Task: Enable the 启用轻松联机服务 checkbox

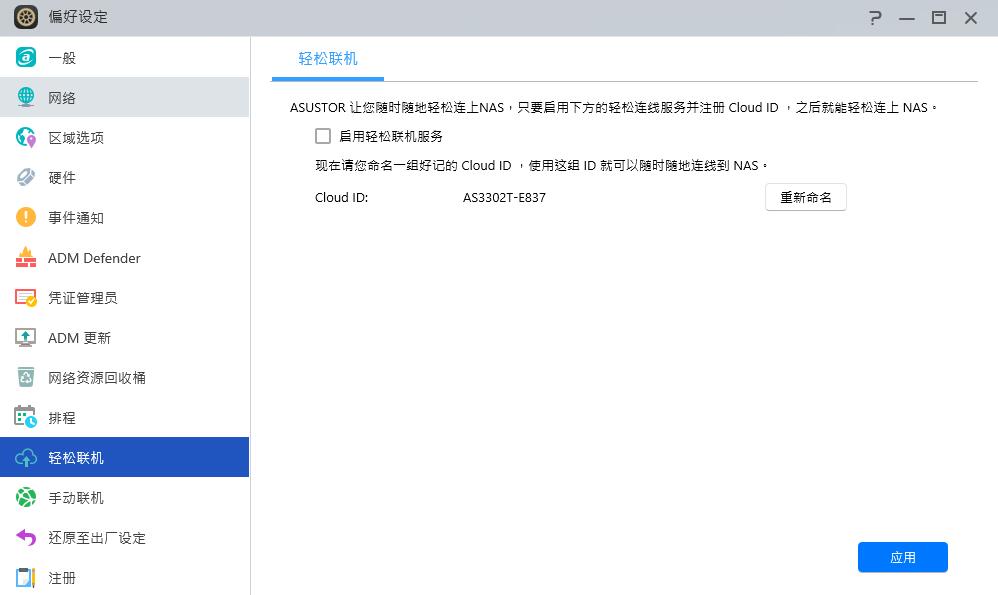Action: point(322,135)
